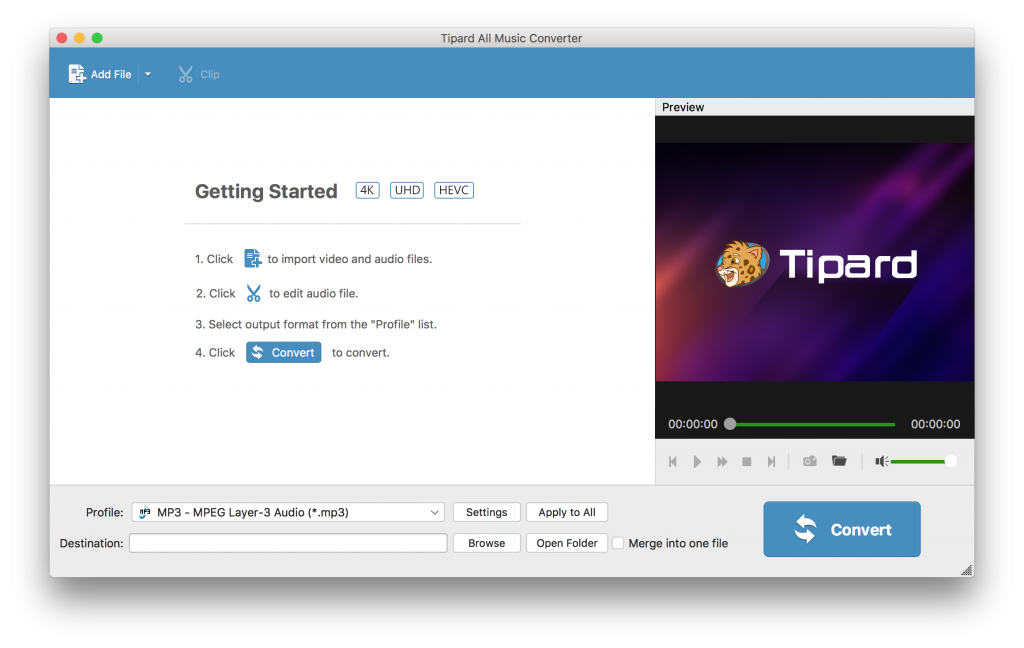This screenshot has width=1024, height=648.
Task: Browse for a destination folder
Action: (x=486, y=542)
